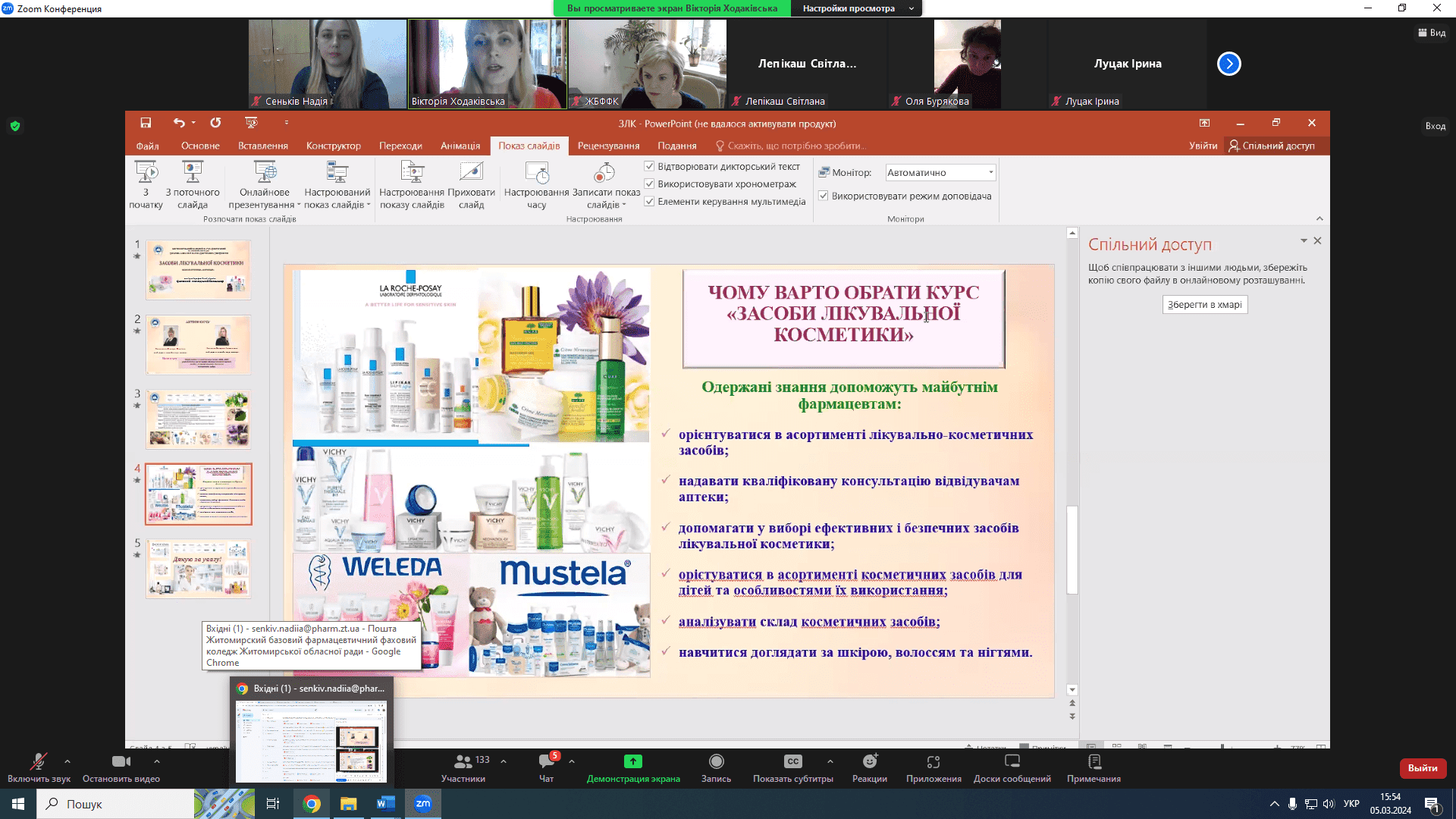
Task: Click Zoom record button (Запись)
Action: pos(716,767)
